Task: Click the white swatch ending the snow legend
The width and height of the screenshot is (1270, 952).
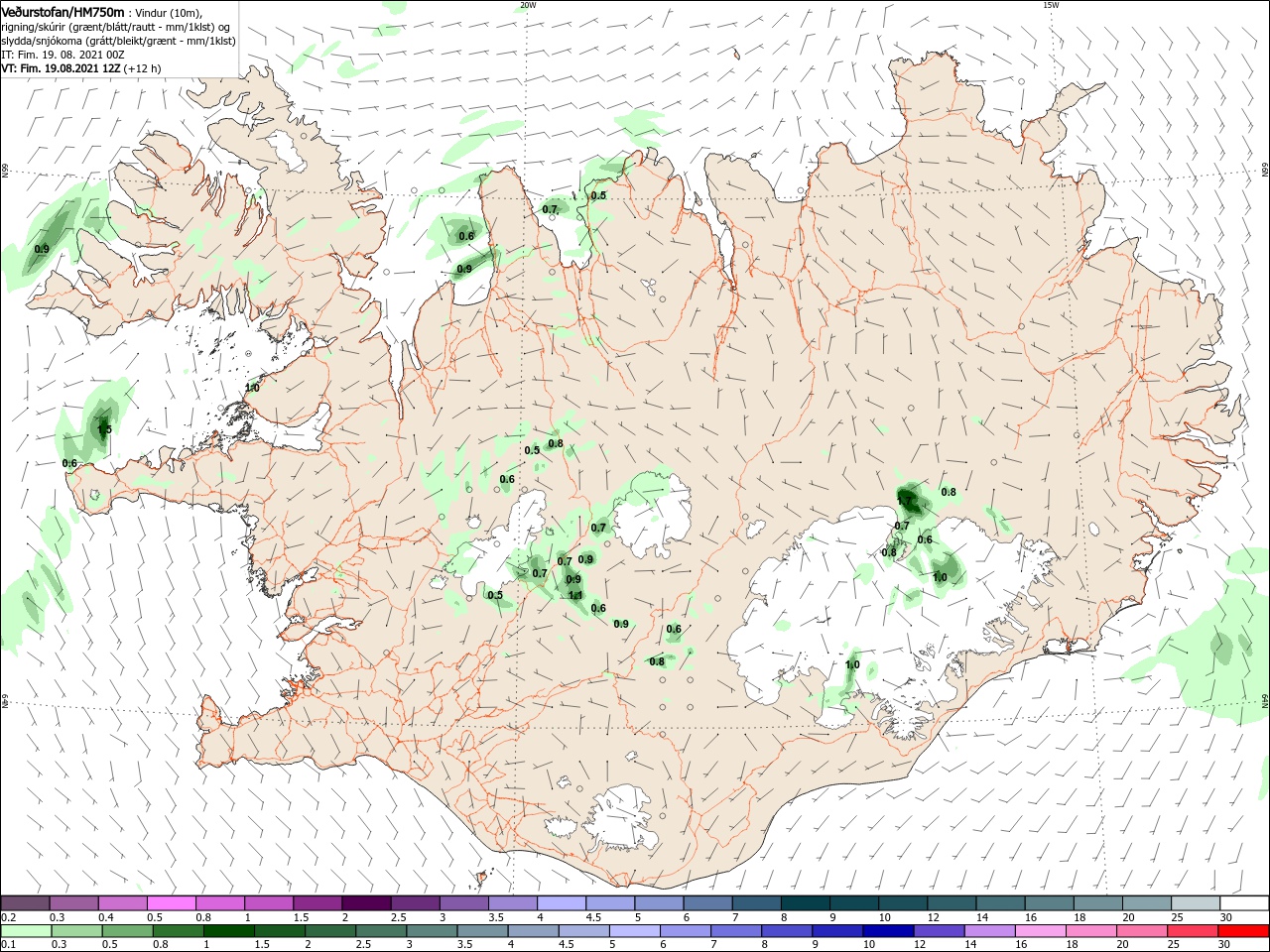Action: click(x=1243, y=902)
